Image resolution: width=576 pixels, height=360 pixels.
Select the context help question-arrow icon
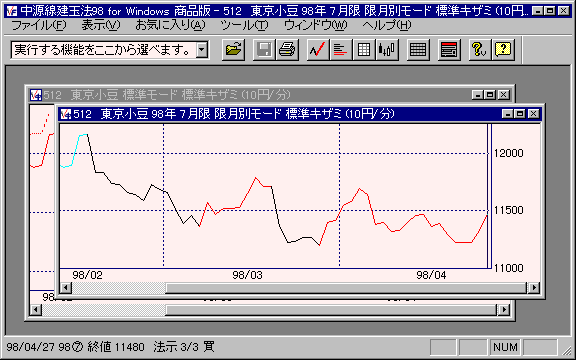tap(479, 49)
